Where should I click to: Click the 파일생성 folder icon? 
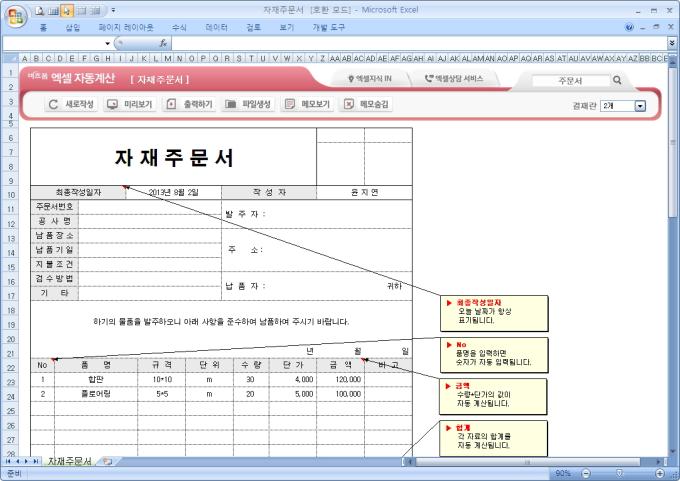point(230,104)
